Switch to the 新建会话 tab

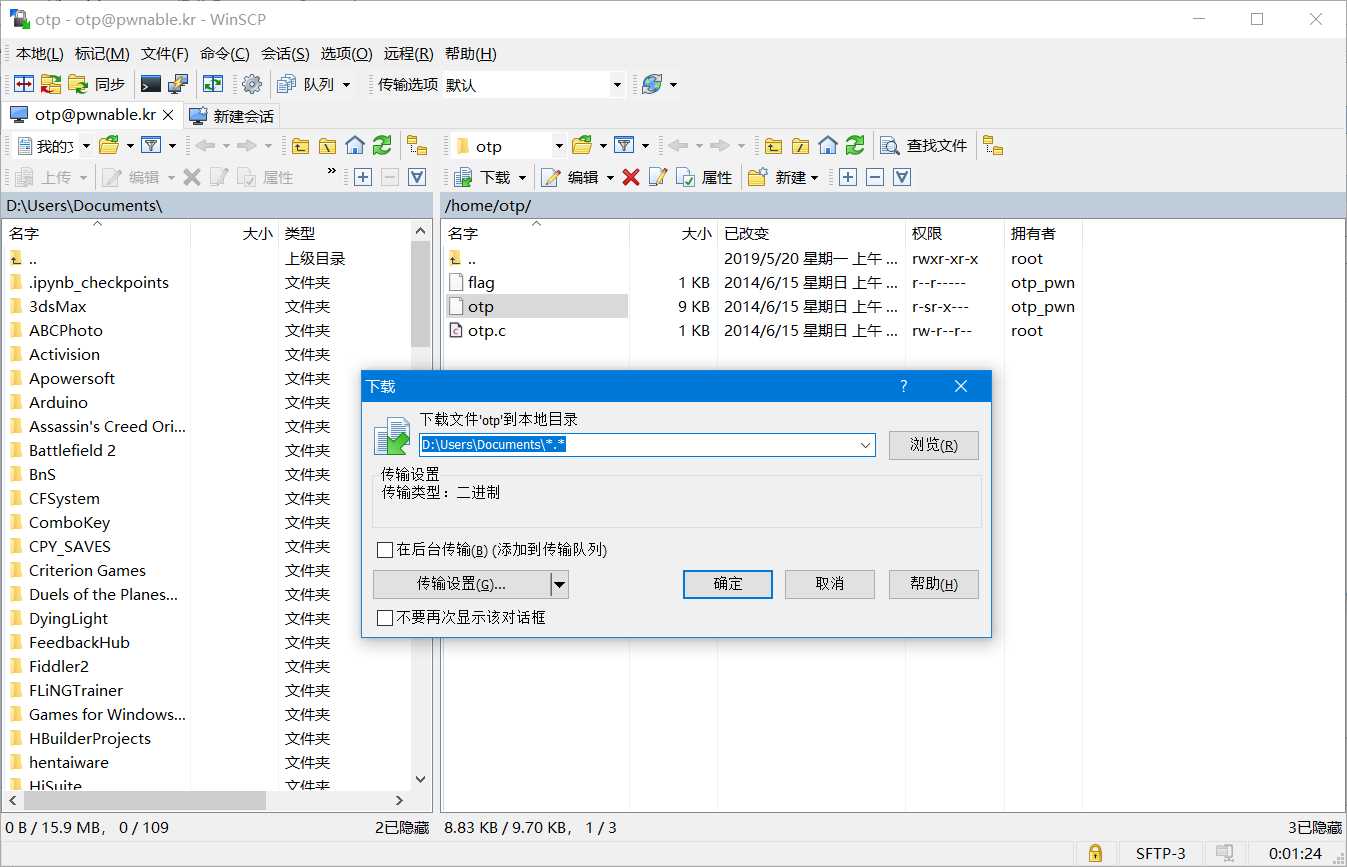[233, 116]
